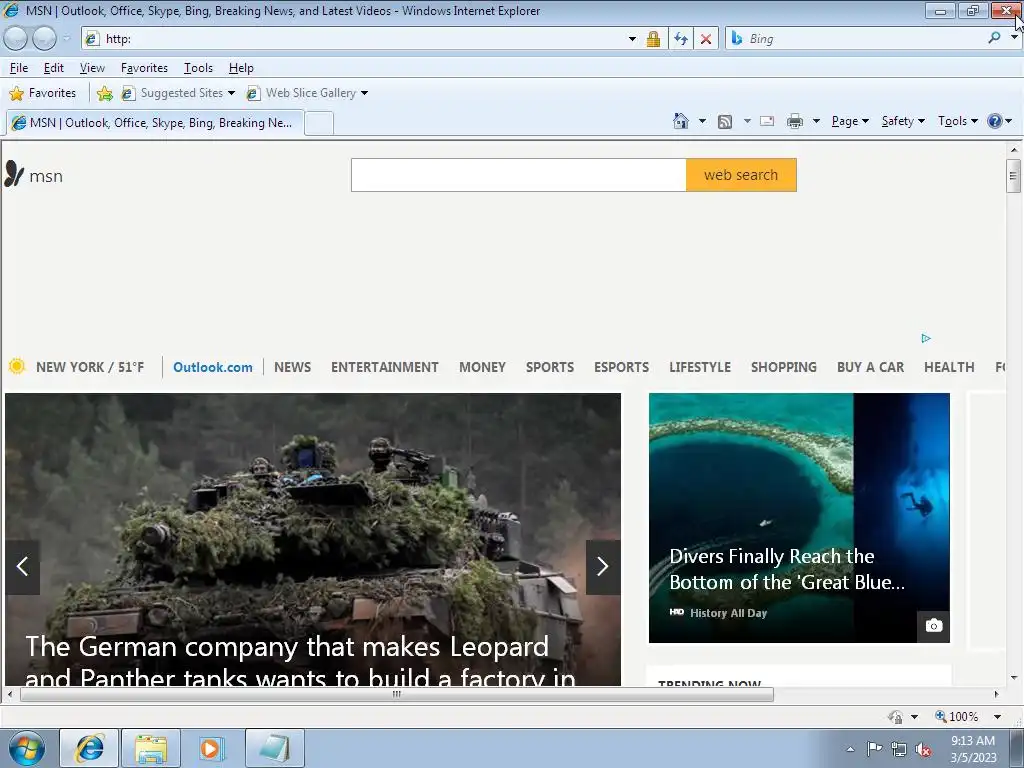The image size is (1024, 768).
Task: Open search provider dropdown arrow
Action: [x=1014, y=38]
